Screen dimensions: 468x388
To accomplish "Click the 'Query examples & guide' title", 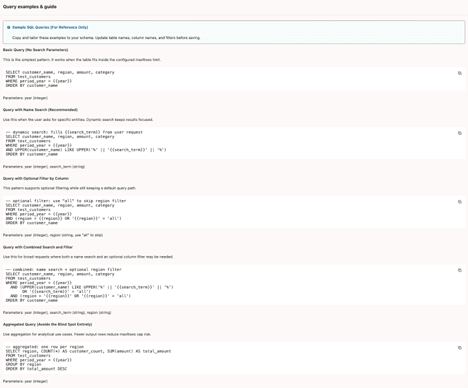I will click(x=30, y=7).
